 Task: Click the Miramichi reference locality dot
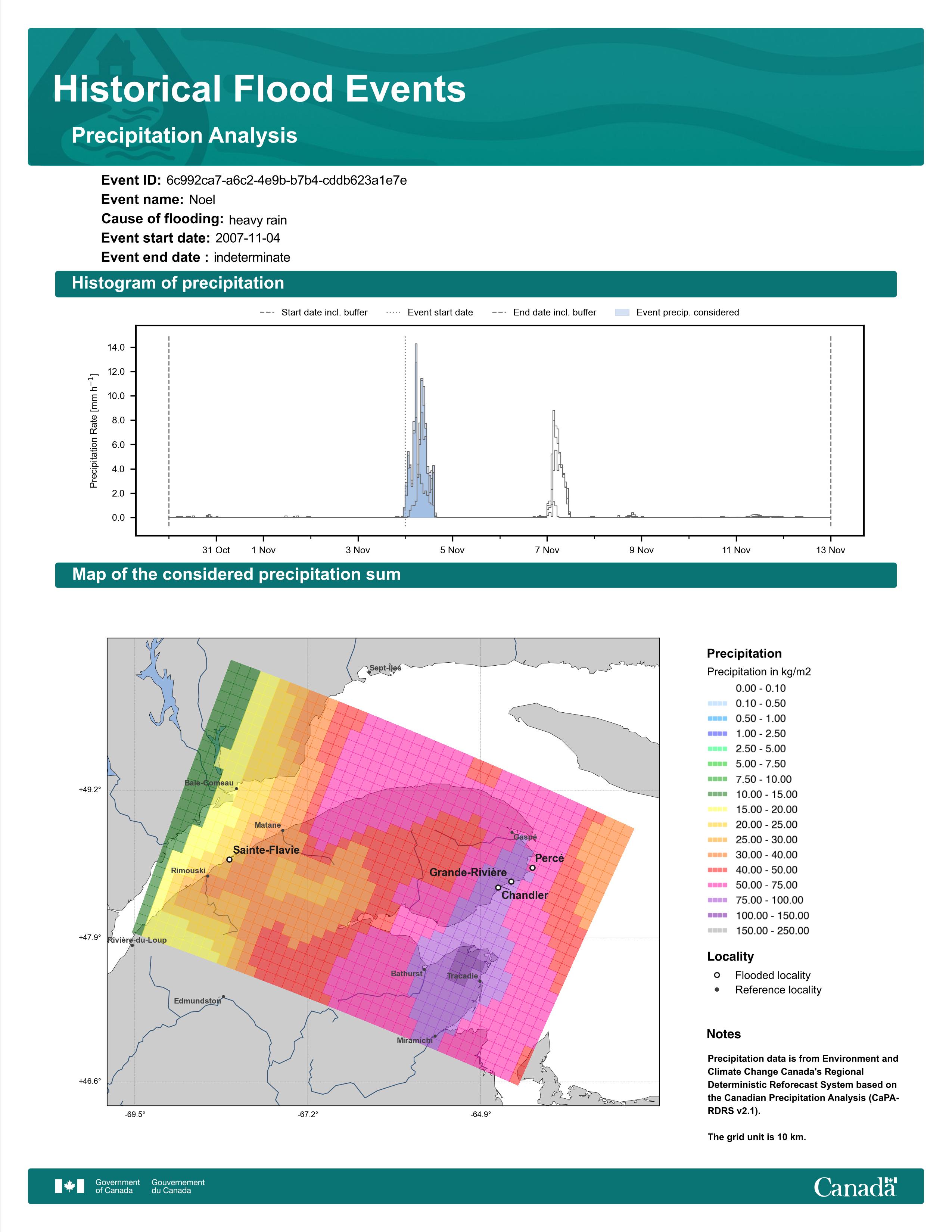point(435,1036)
